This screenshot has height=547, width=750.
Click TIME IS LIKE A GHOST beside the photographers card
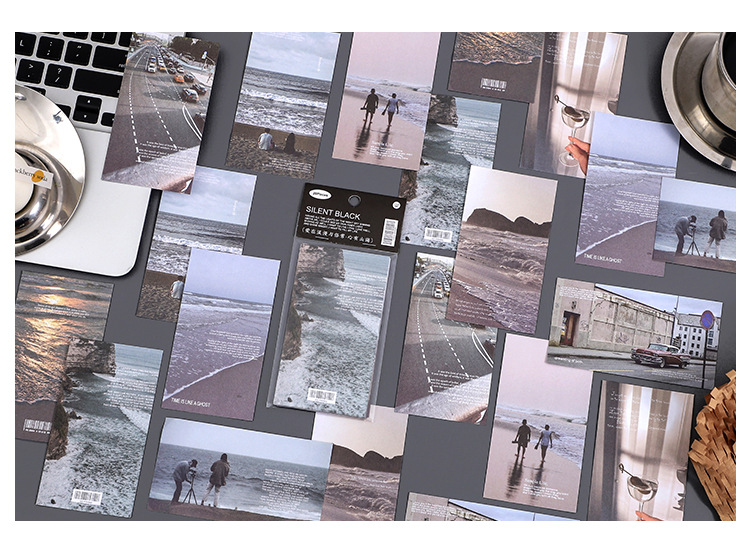point(603,259)
